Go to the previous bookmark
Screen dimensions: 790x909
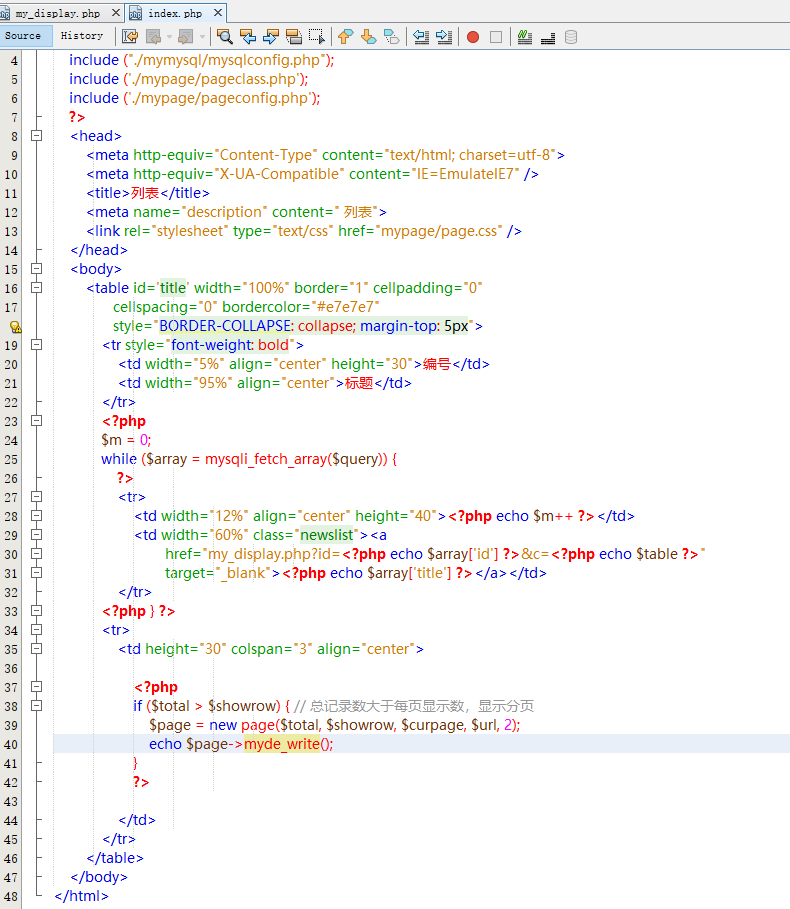point(345,37)
